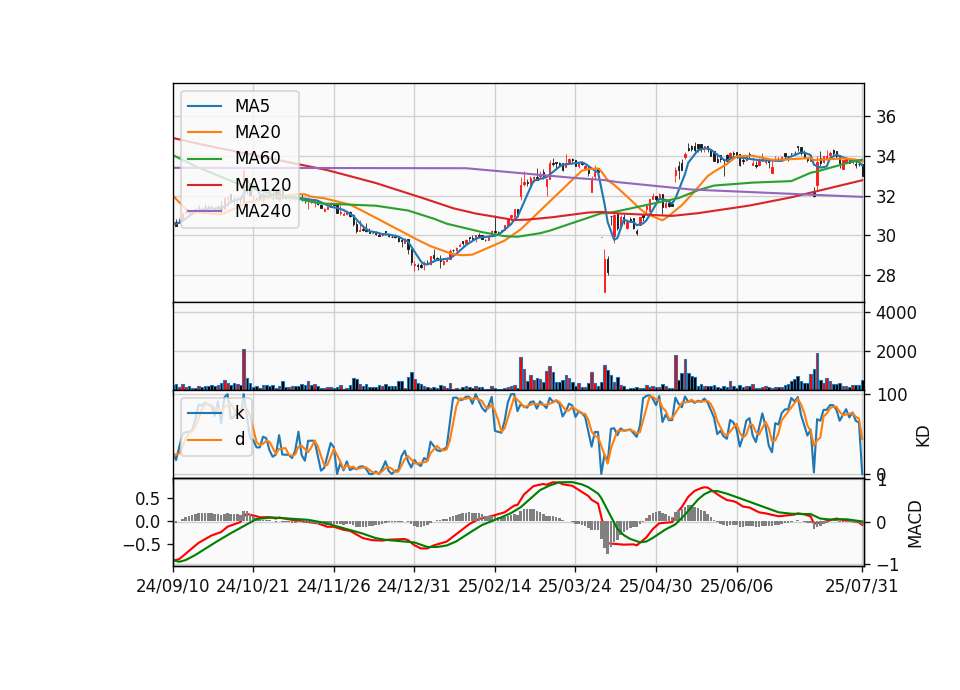Click the volume axis value 2000
The width and height of the screenshot is (960, 690).
[896, 352]
